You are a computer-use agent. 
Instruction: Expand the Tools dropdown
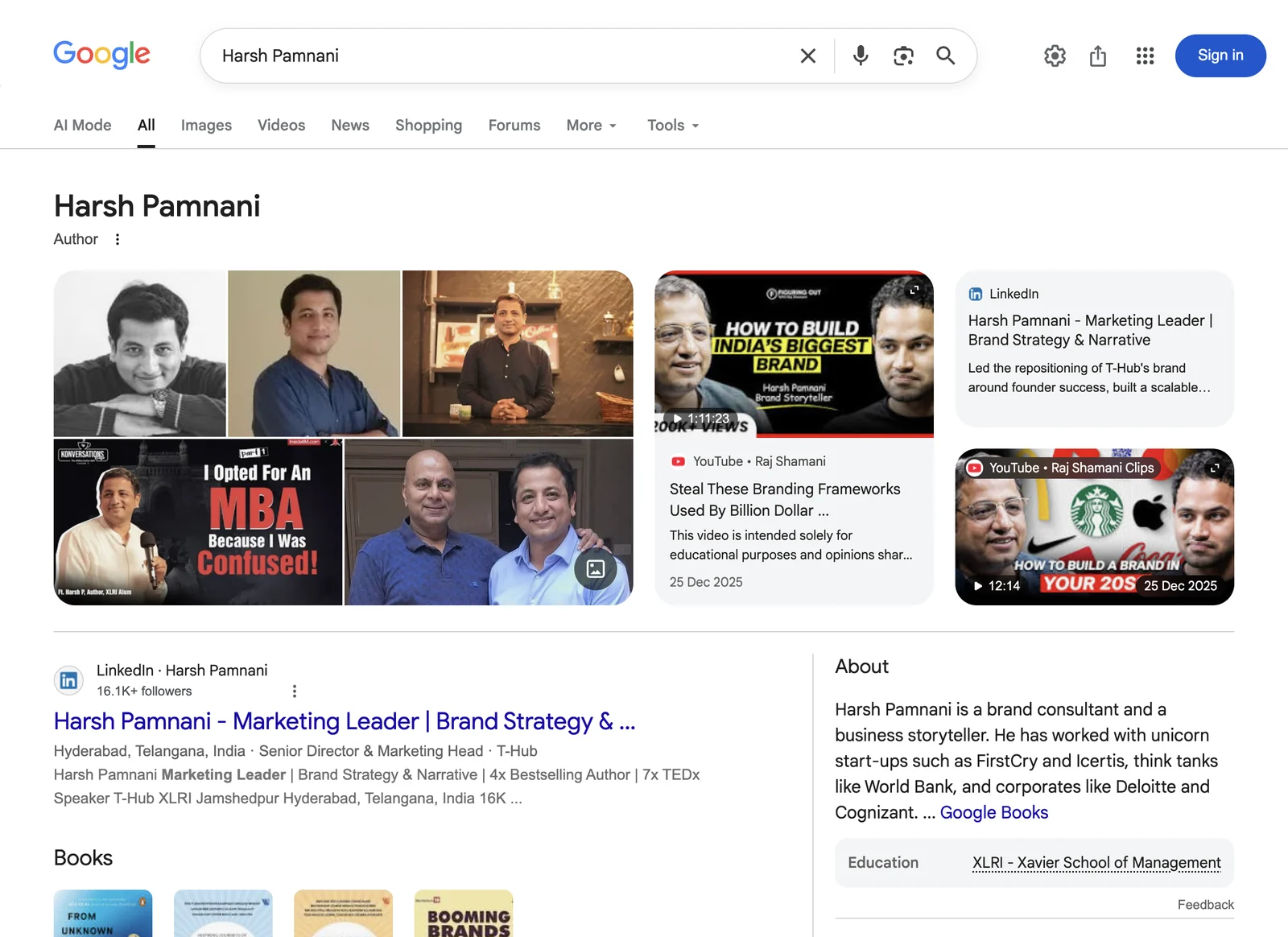[673, 125]
